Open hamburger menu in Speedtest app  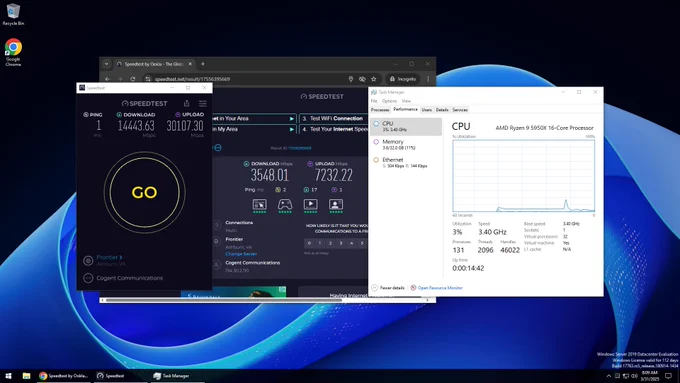[x=203, y=103]
